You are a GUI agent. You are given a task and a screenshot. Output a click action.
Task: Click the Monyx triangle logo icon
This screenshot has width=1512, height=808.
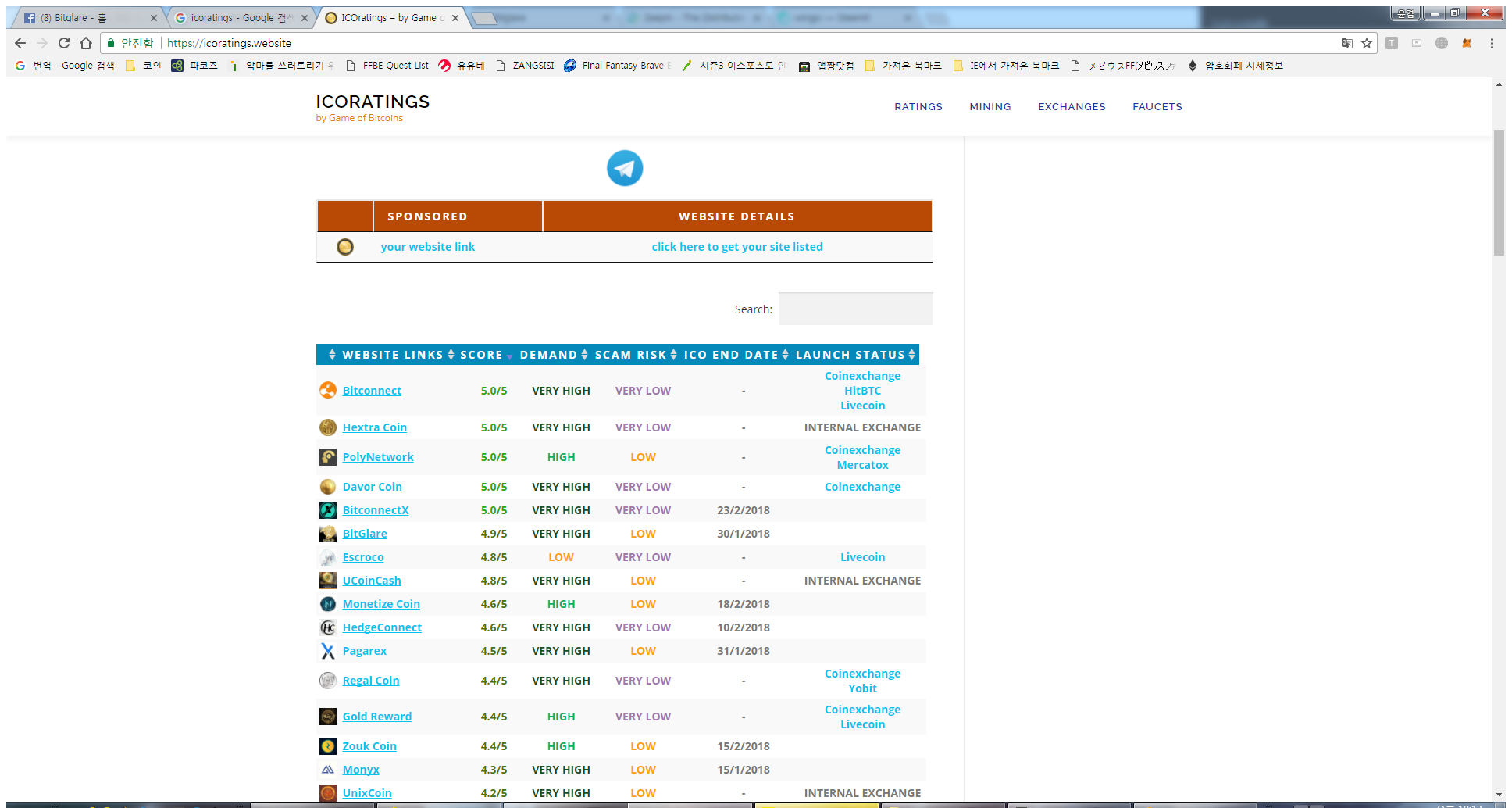328,770
